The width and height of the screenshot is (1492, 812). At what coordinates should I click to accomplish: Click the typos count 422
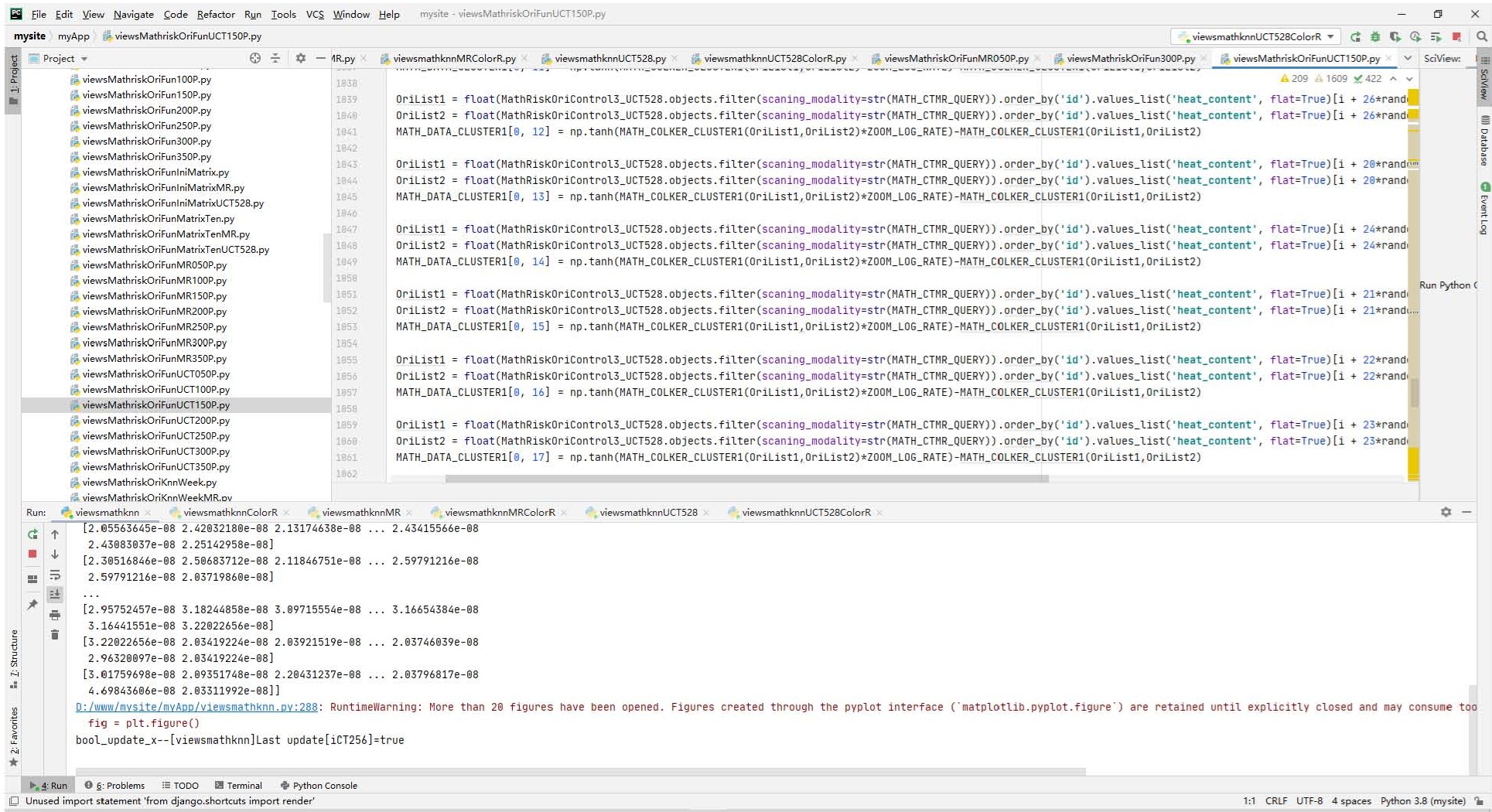coord(1367,78)
